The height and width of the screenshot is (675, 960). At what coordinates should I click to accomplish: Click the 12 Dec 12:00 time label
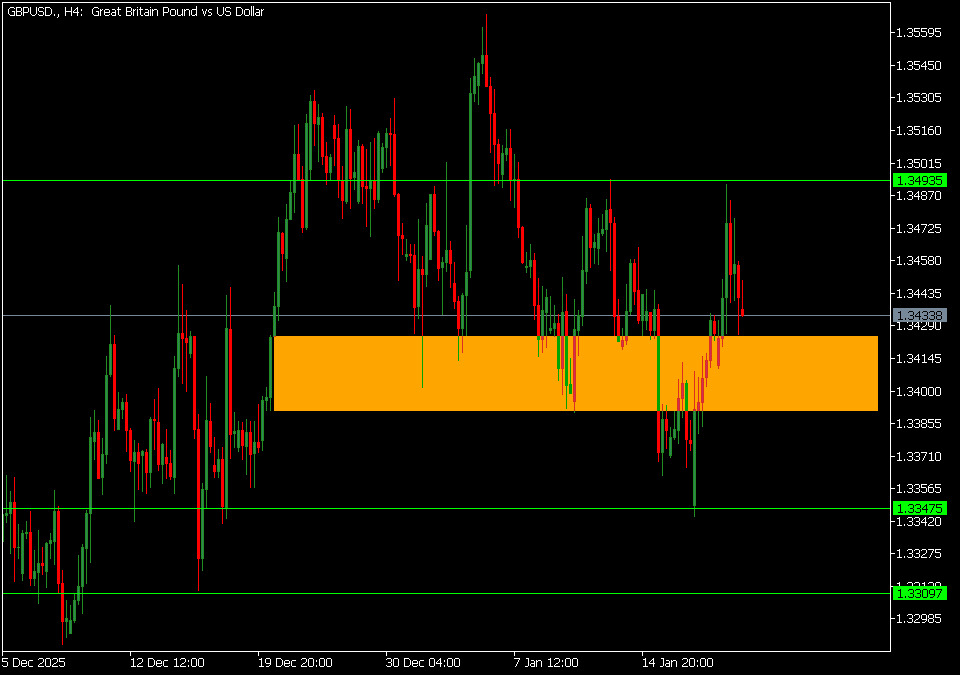(x=167, y=662)
